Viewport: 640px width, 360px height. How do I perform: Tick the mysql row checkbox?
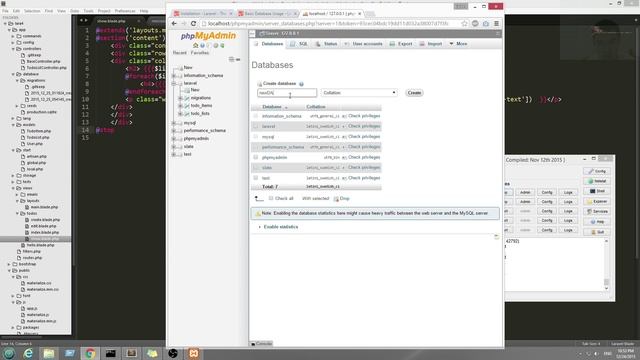(x=256, y=136)
